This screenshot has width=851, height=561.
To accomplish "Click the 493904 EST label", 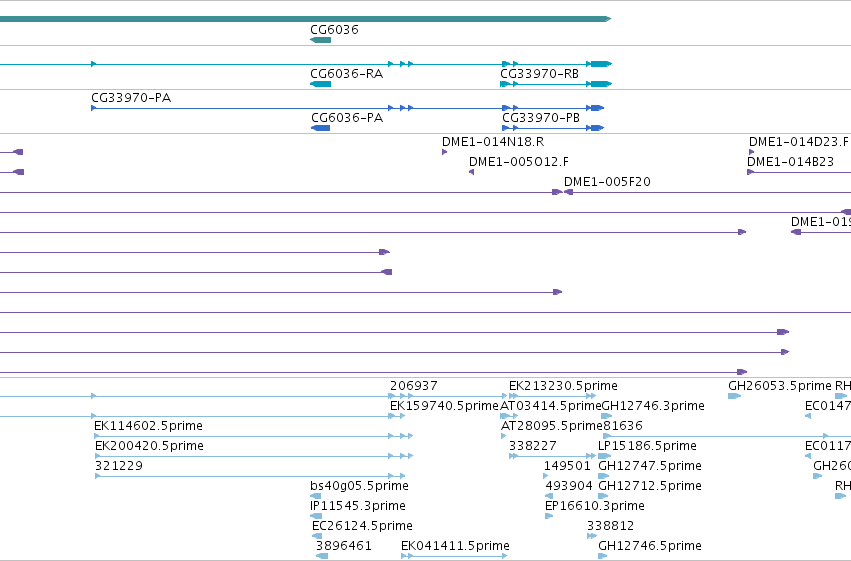I will click(569, 486).
